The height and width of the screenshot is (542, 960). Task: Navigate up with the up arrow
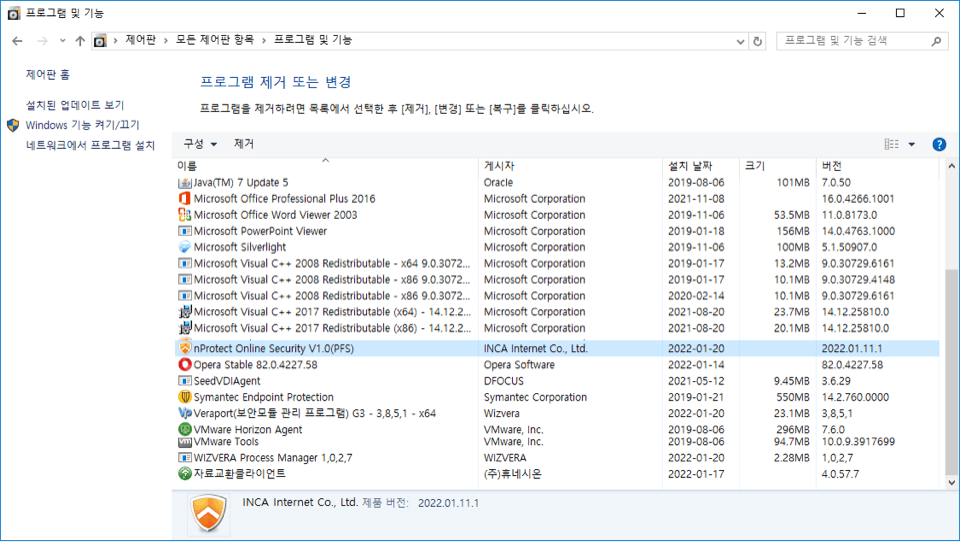pyautogui.click(x=80, y=41)
